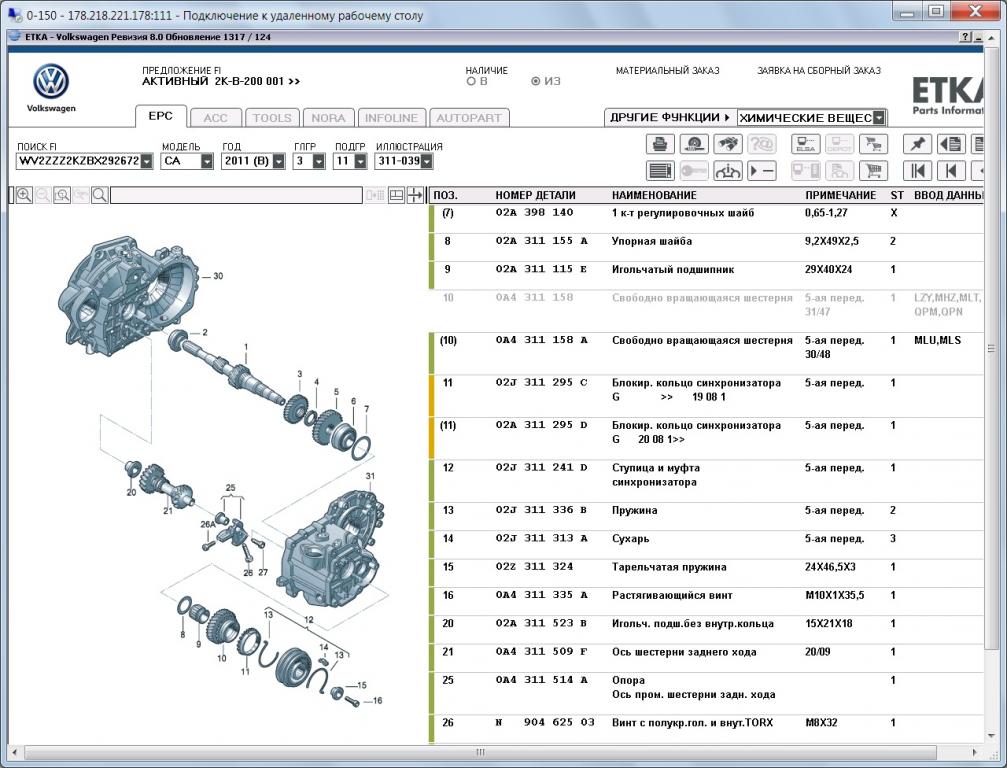This screenshot has height=768, width=1007.
Task: Select part number N 904 625 03
Action: [545, 722]
